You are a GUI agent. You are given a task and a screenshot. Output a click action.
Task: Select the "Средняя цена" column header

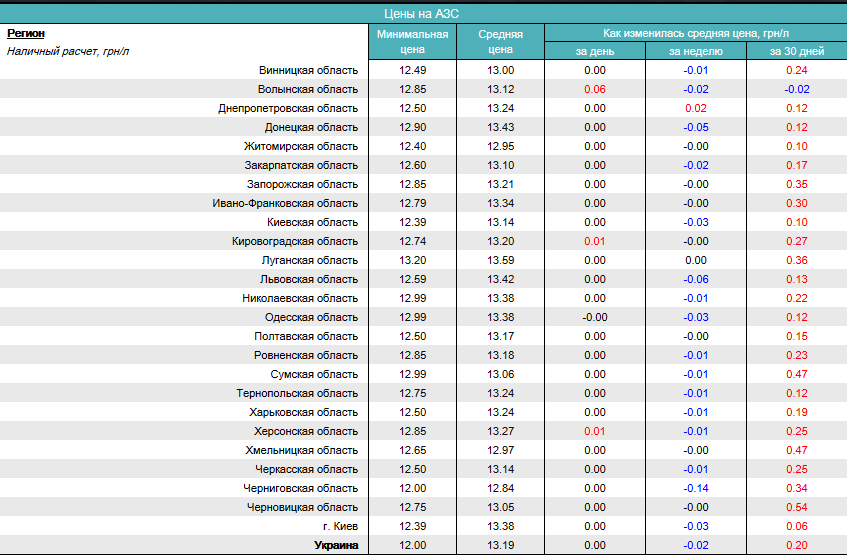500,41
